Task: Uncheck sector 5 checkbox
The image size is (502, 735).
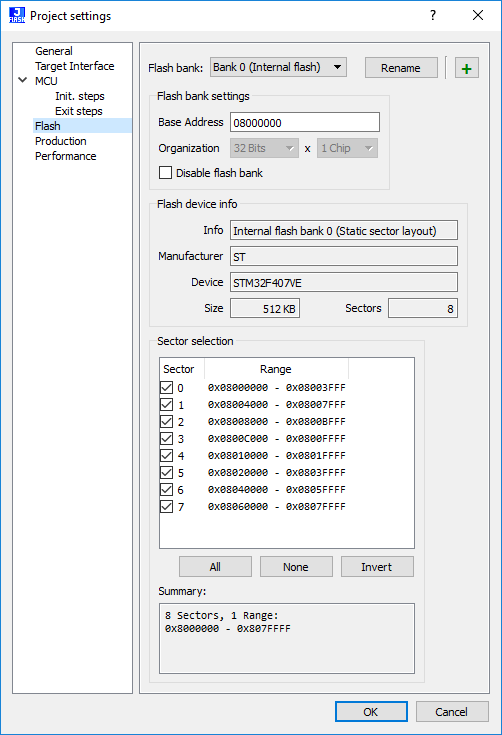Action: (x=166, y=472)
